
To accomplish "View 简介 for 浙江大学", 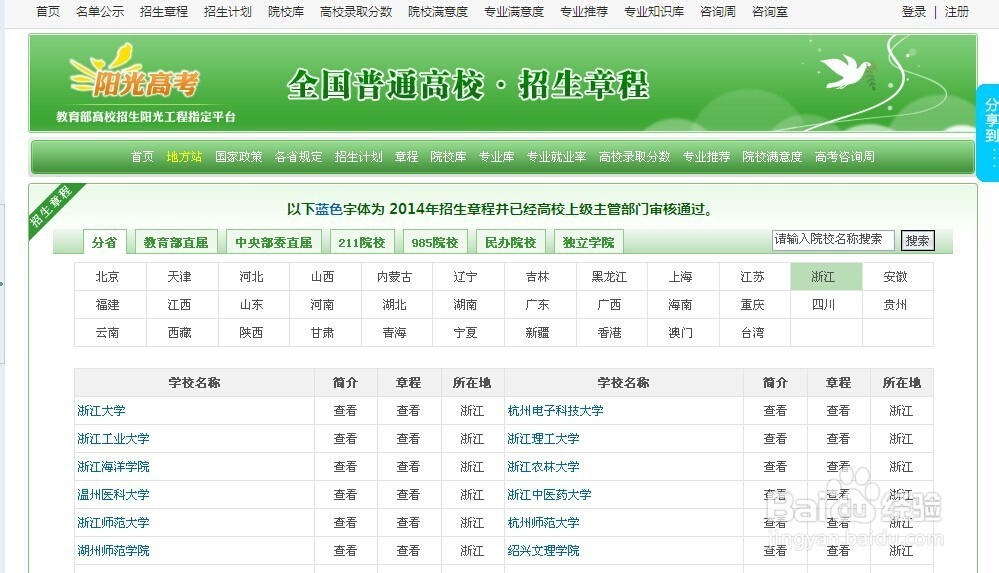I will pyautogui.click(x=345, y=411).
